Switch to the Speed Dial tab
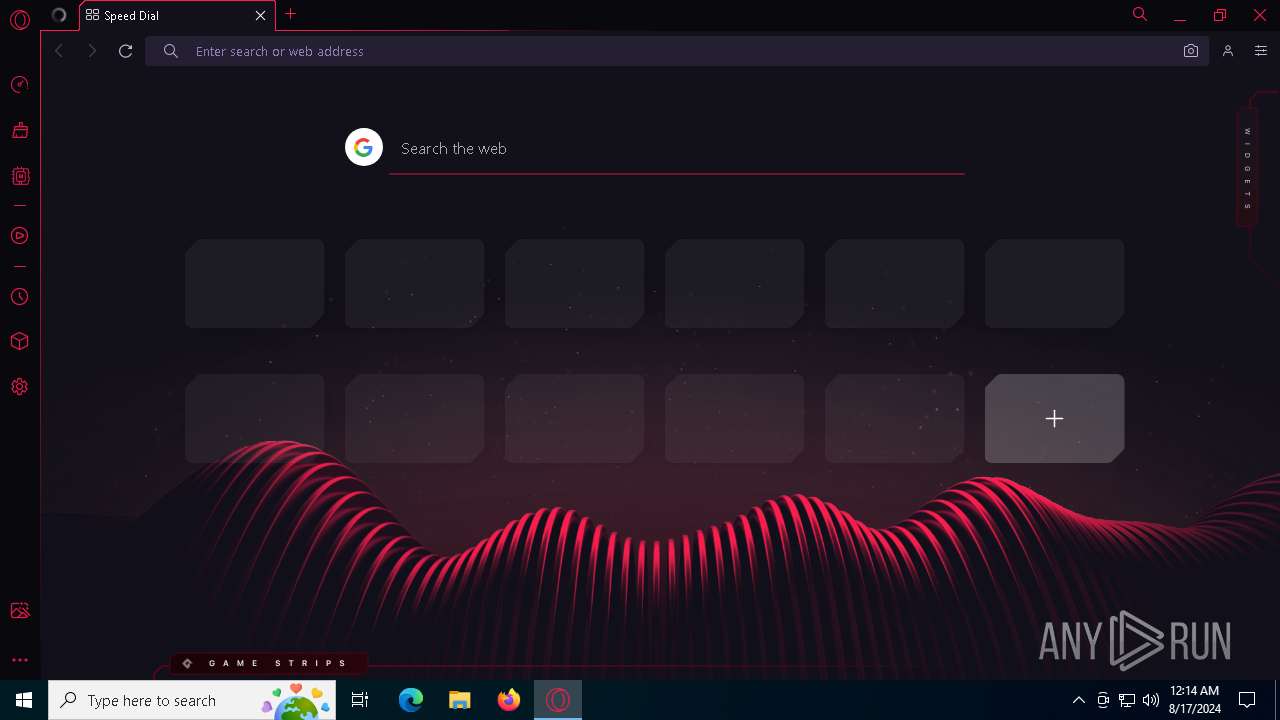 [x=176, y=16]
